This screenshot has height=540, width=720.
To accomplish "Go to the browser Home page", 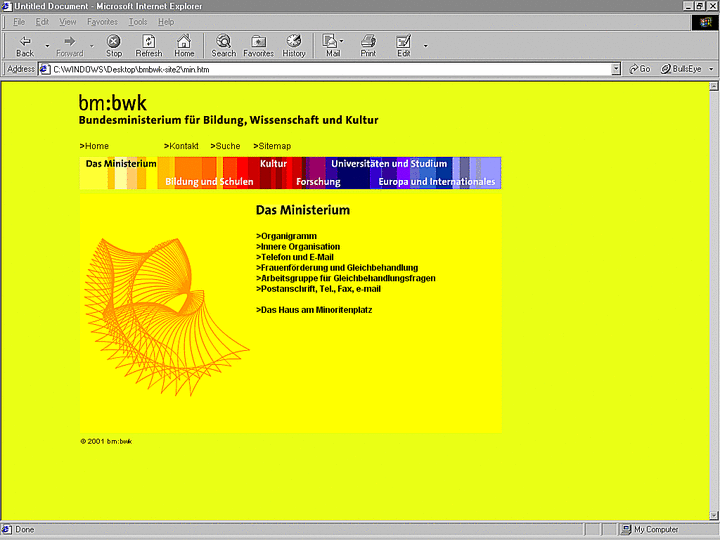I will pyautogui.click(x=184, y=46).
